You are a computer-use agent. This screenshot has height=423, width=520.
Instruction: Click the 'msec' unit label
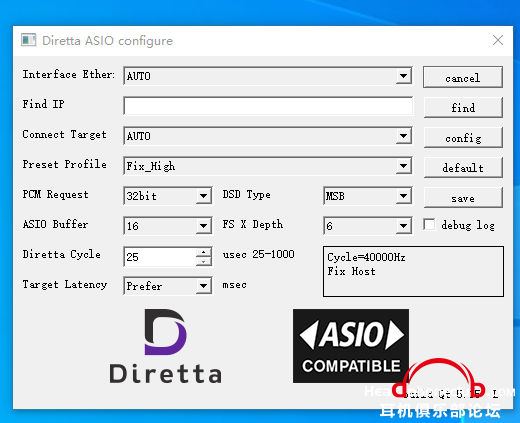(234, 285)
